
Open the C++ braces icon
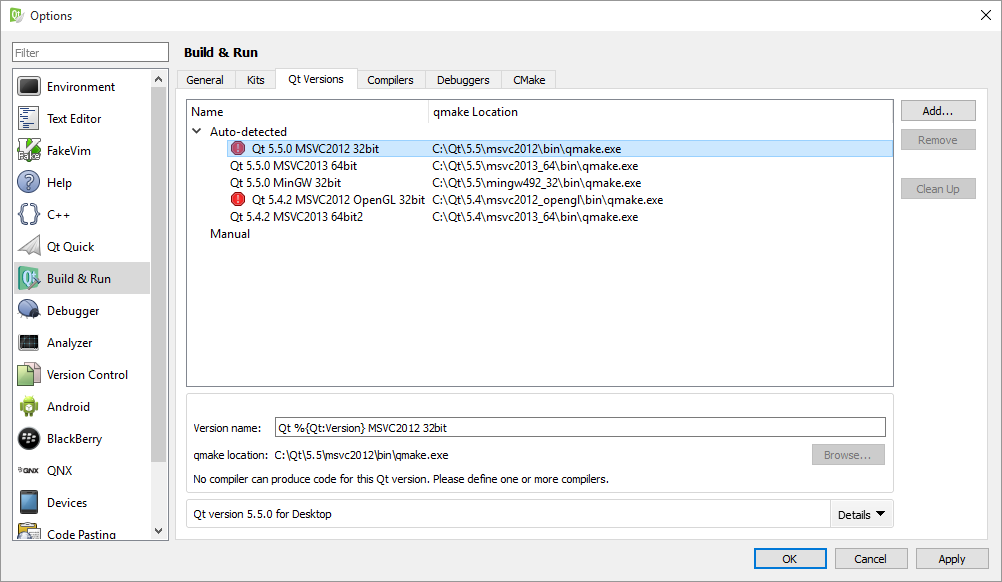[x=29, y=214]
